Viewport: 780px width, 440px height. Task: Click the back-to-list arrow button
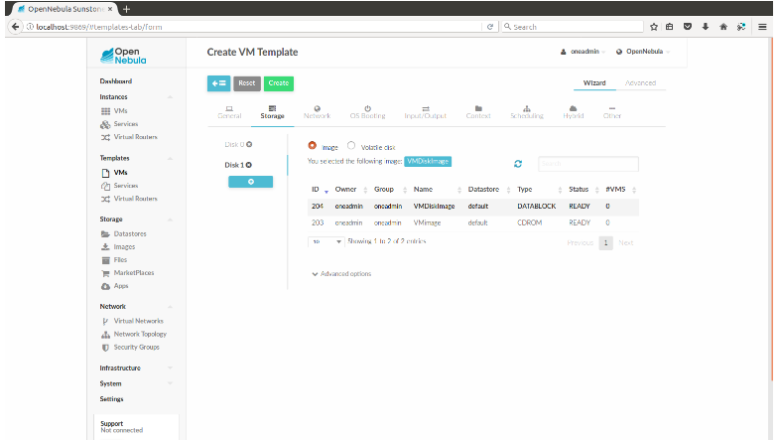coord(218,83)
